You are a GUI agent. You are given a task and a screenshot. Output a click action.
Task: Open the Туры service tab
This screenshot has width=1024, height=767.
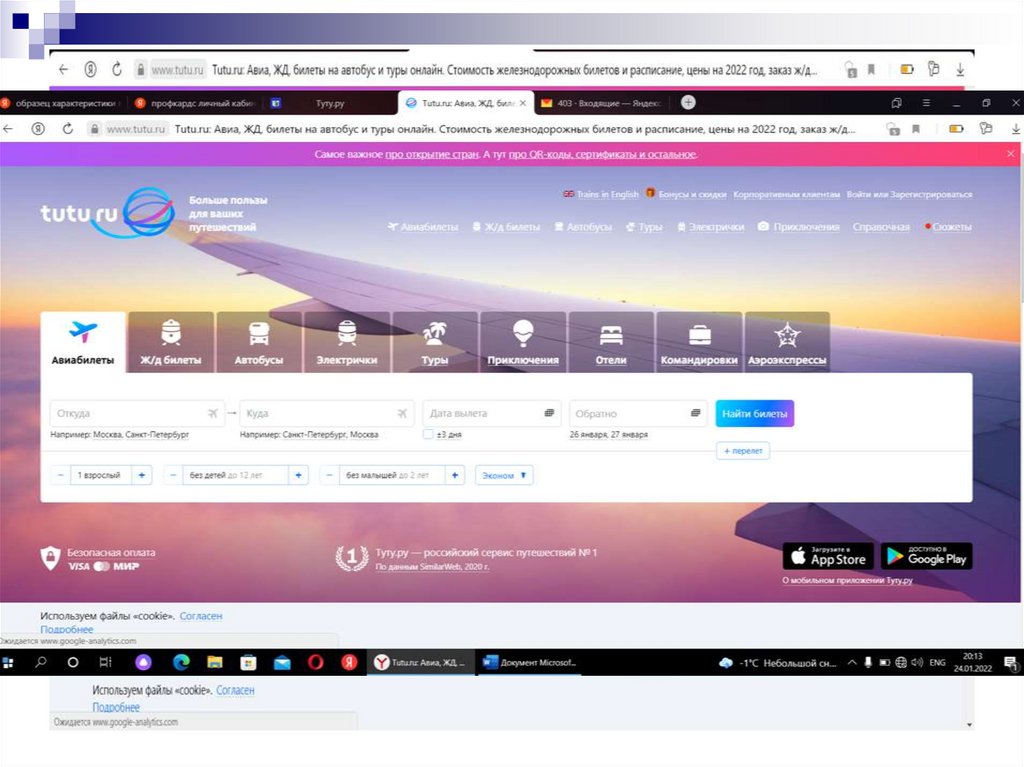click(x=435, y=343)
